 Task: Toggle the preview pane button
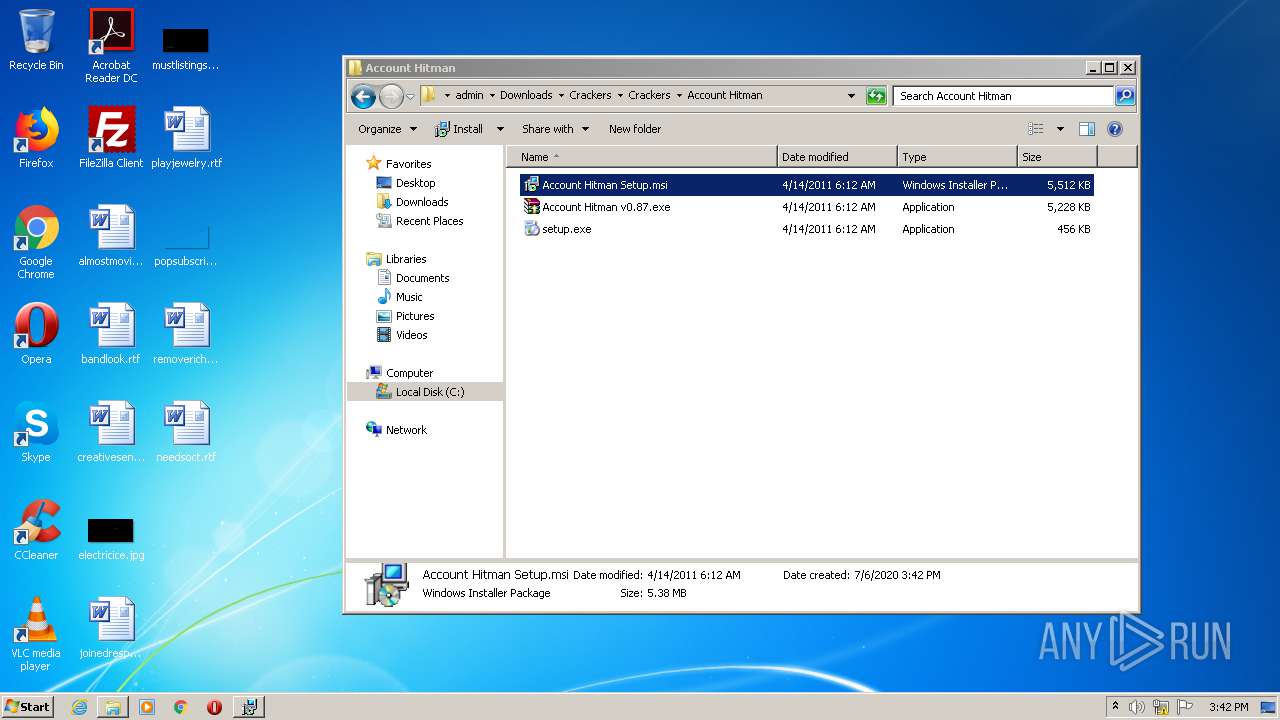(x=1087, y=129)
